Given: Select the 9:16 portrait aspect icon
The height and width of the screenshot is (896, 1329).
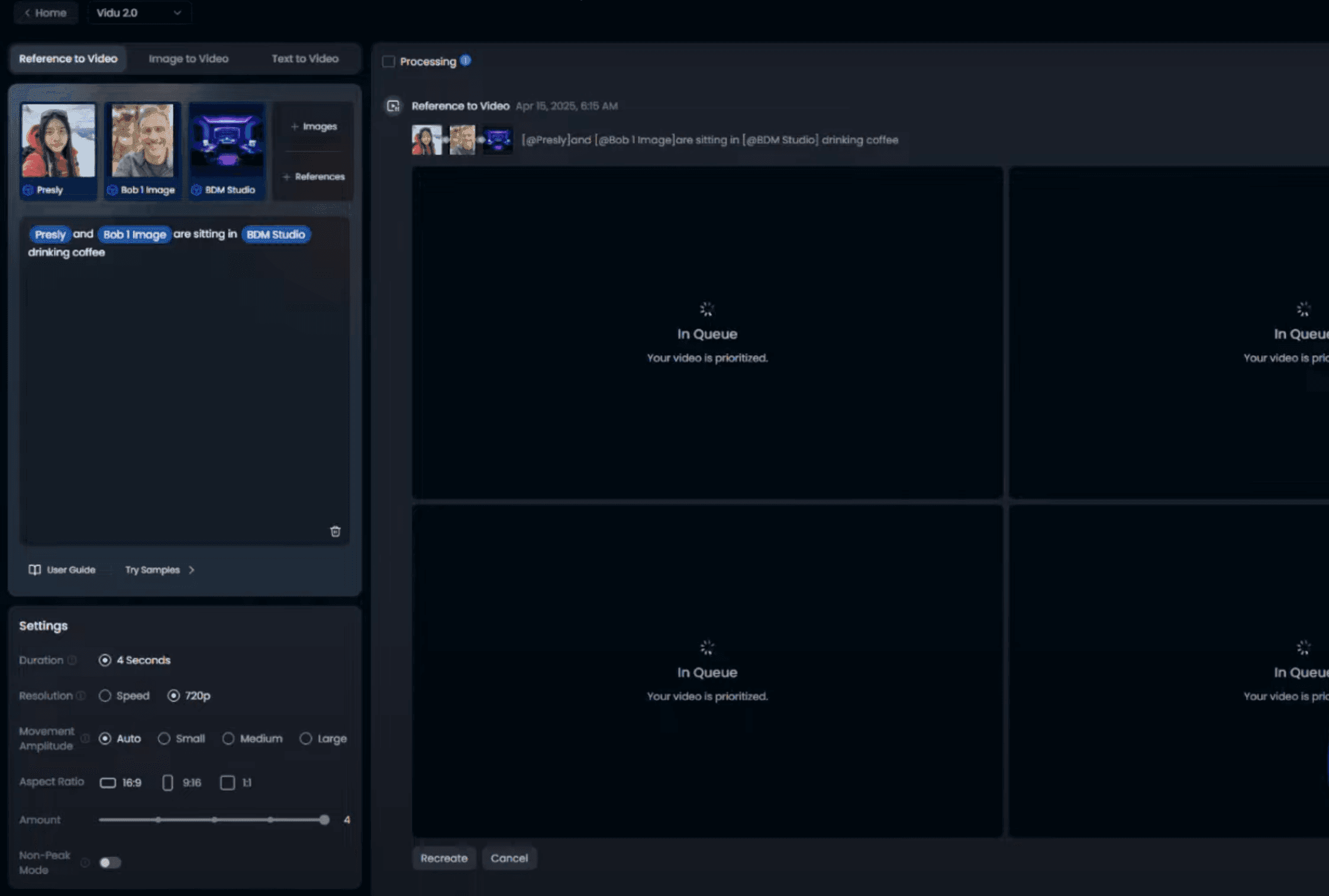Looking at the screenshot, I should click(x=167, y=783).
